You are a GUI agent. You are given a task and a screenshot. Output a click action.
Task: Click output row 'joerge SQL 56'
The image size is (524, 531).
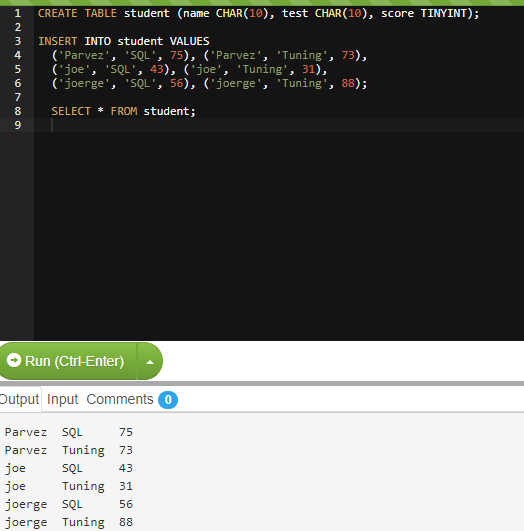(69, 504)
